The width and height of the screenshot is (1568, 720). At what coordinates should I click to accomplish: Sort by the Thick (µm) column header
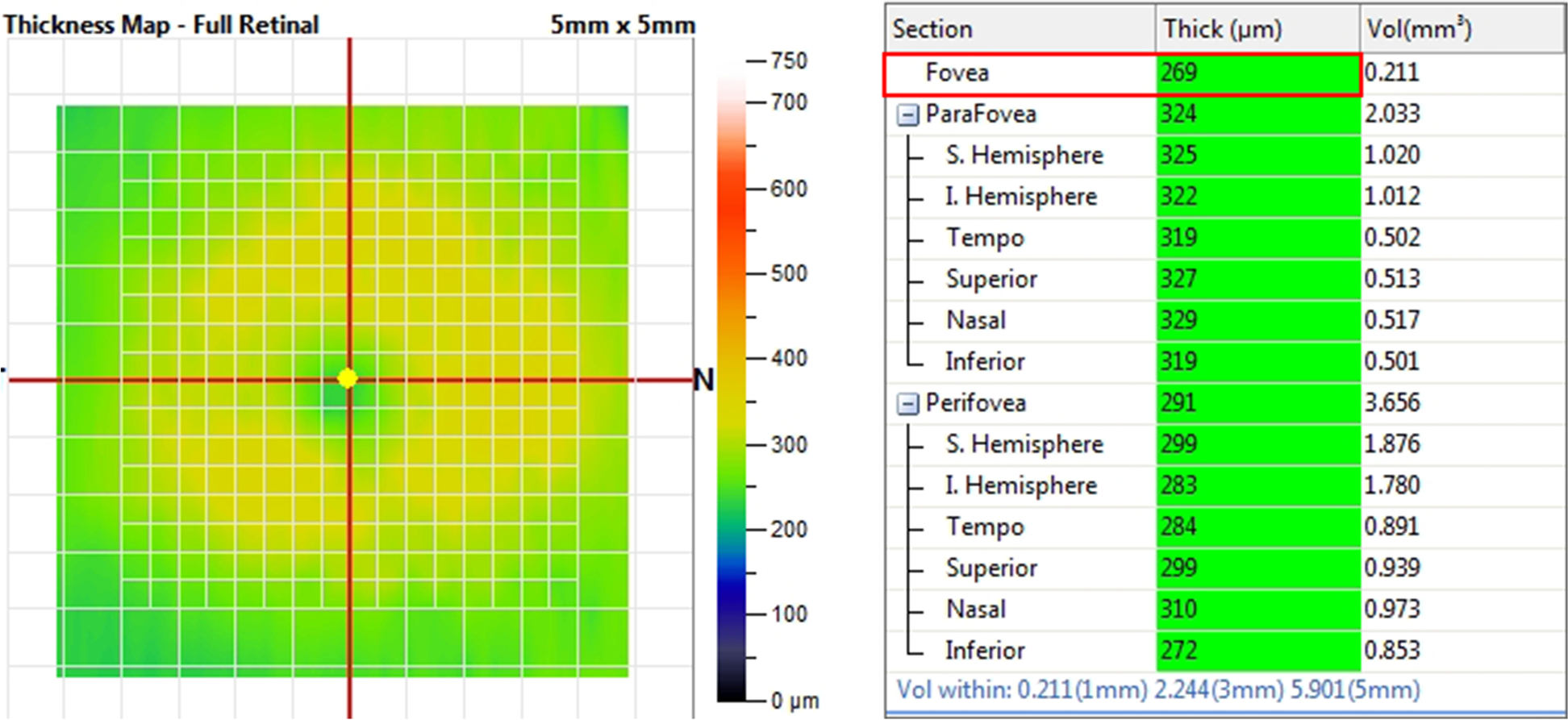click(1258, 30)
